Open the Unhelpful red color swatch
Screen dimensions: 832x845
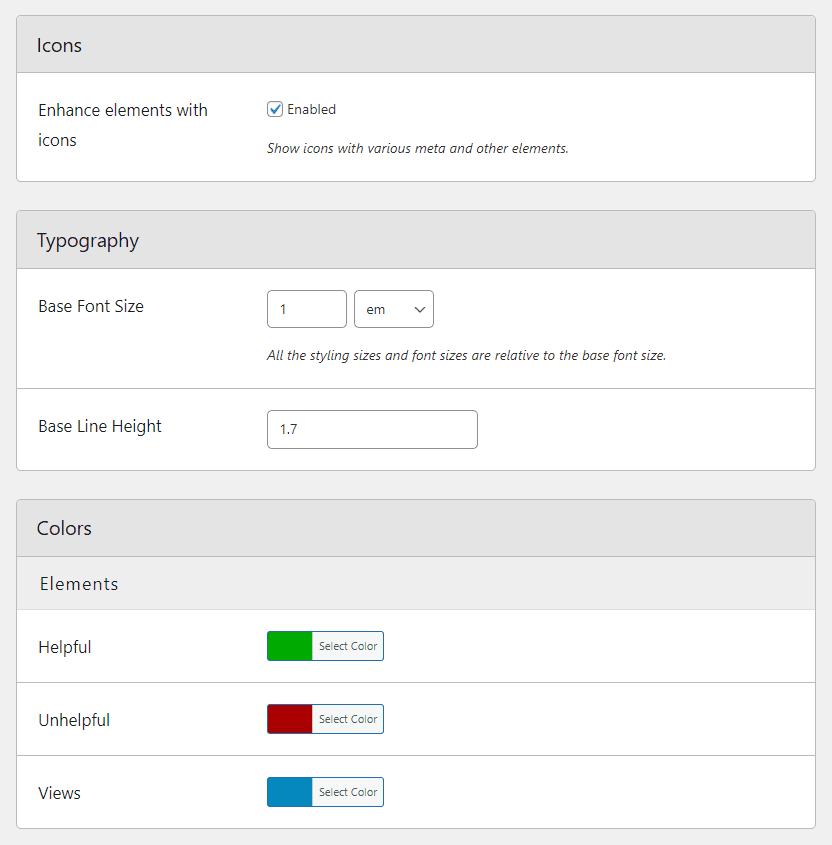click(290, 719)
